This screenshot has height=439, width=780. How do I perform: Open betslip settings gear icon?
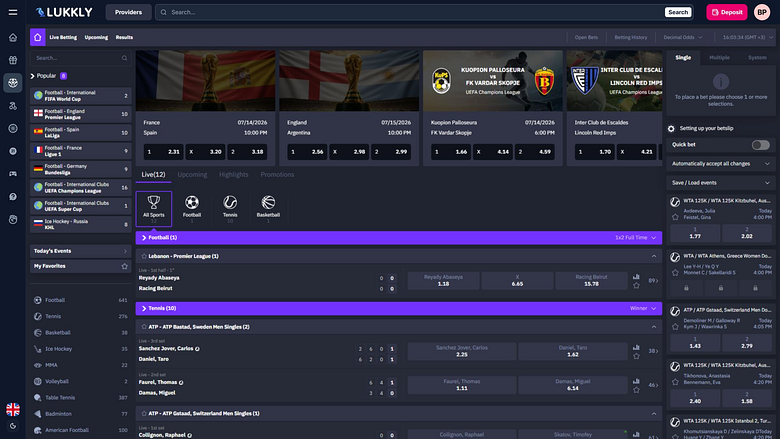pyautogui.click(x=671, y=129)
